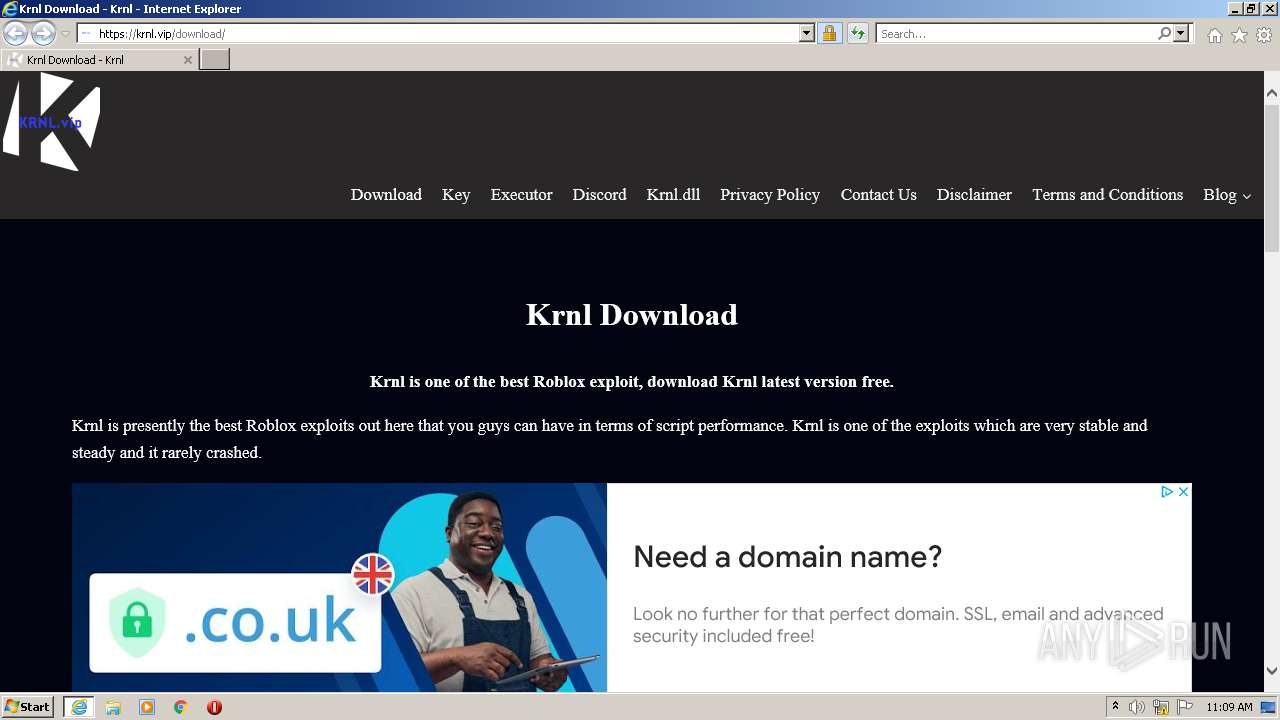Launch Chrome from the taskbar
The image size is (1280, 720).
181,707
